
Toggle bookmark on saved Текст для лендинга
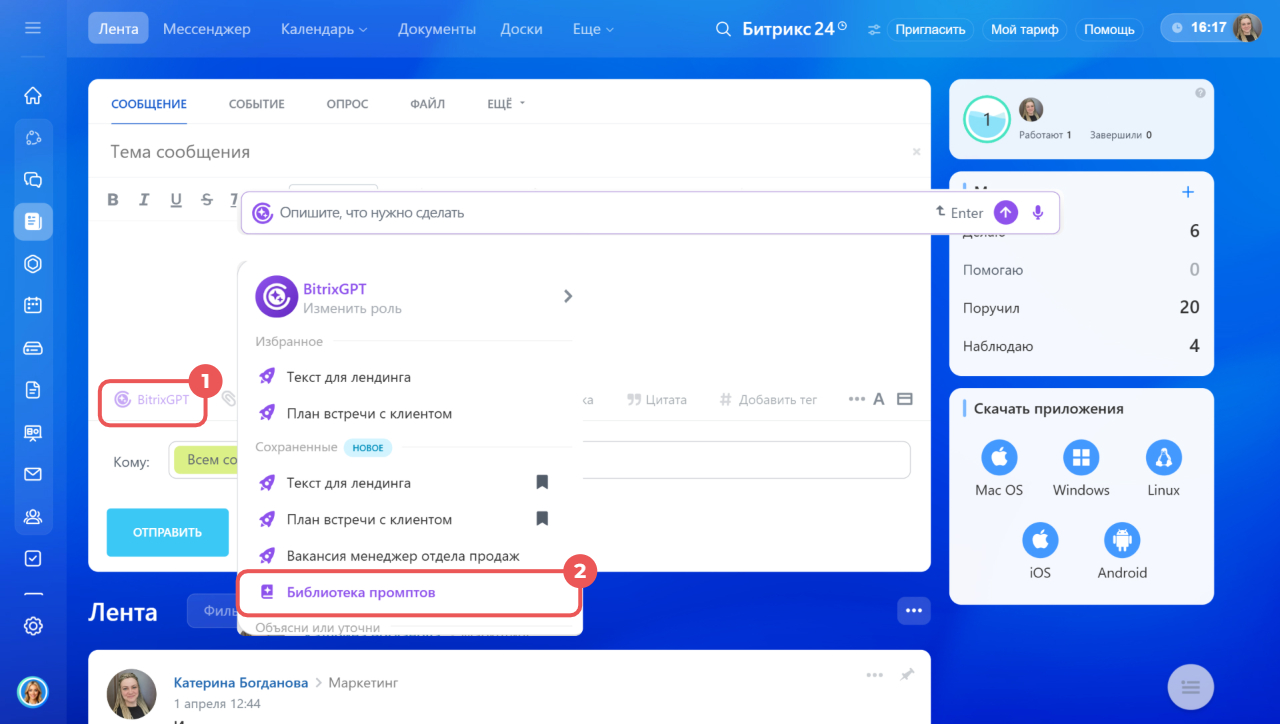tap(542, 483)
